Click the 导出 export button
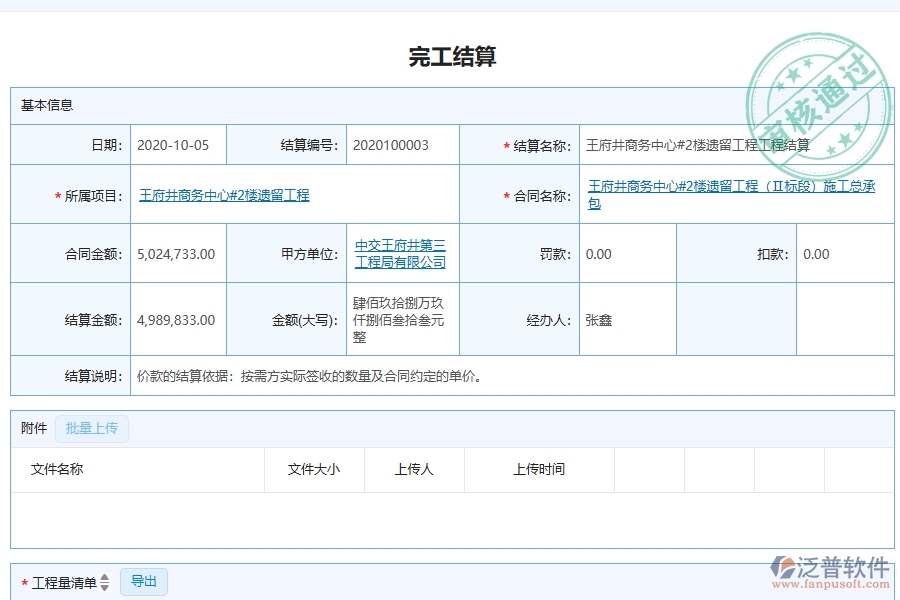The image size is (900, 600). (143, 581)
